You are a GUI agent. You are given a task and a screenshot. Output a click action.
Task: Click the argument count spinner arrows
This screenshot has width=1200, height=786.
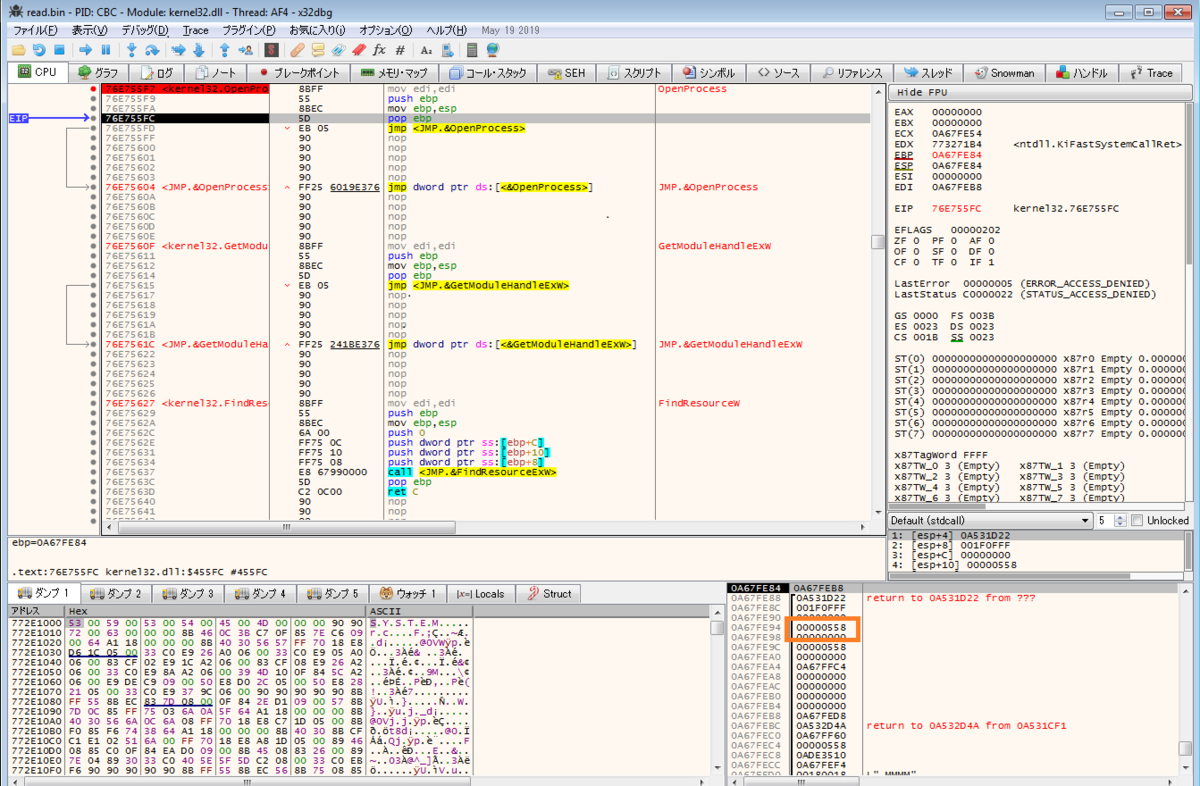point(1120,521)
